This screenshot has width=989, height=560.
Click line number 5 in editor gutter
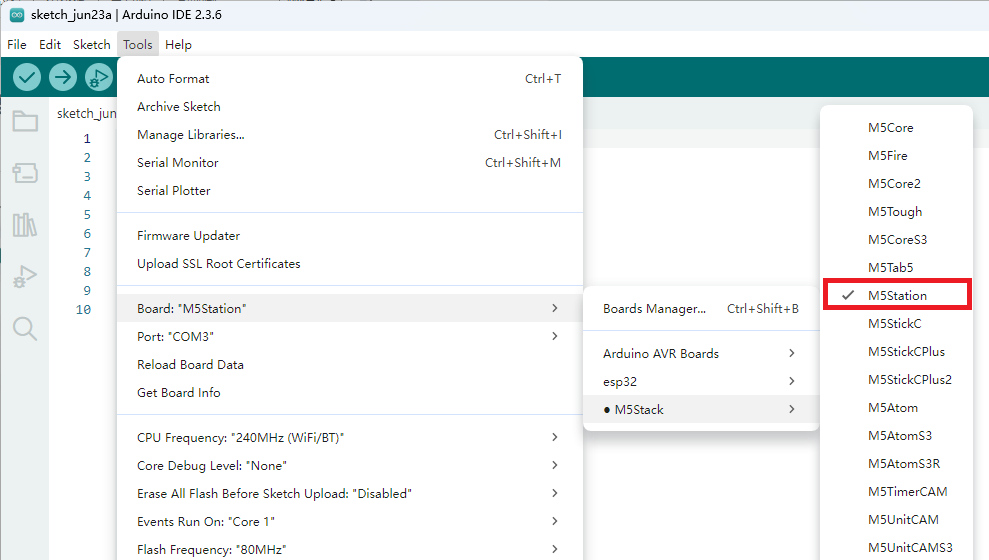pos(87,214)
